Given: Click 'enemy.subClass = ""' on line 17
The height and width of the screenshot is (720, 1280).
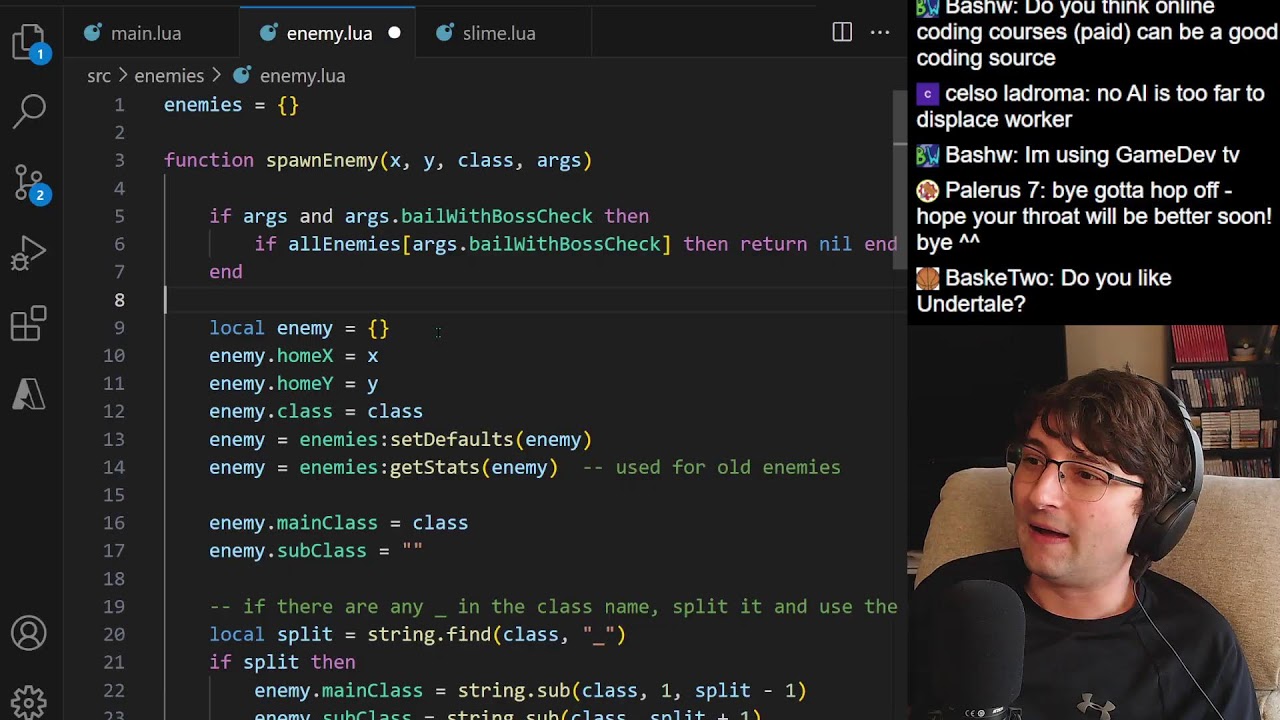Looking at the screenshot, I should (316, 551).
